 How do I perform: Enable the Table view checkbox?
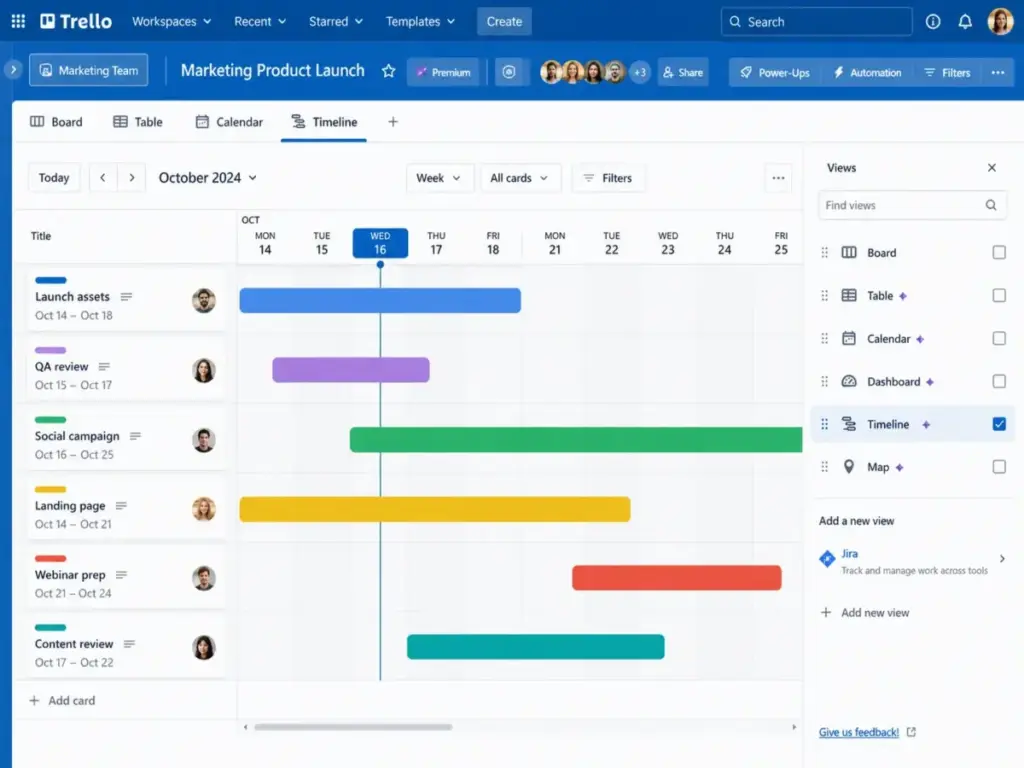(x=999, y=295)
